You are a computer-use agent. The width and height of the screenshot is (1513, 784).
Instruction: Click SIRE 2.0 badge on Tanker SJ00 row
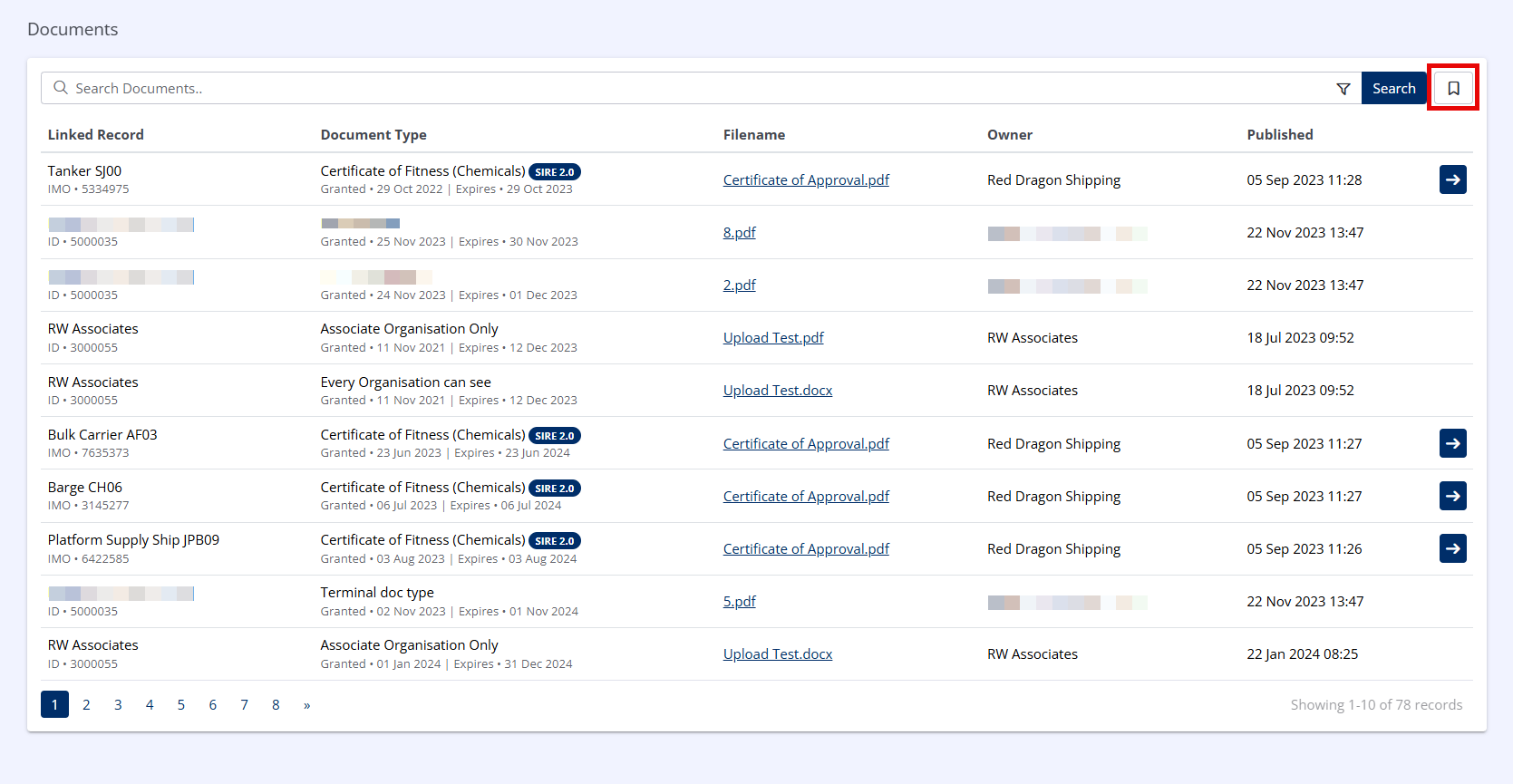[554, 172]
